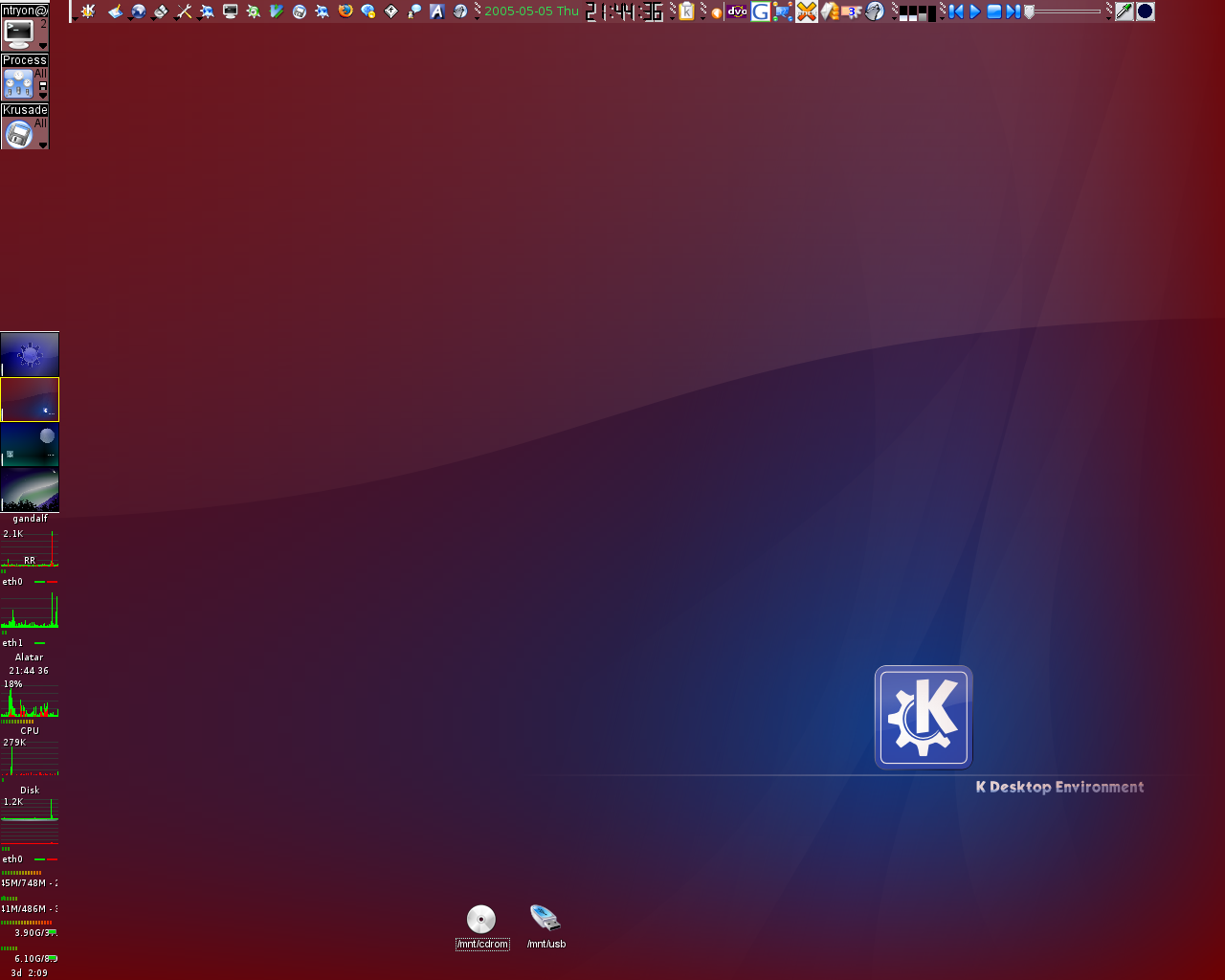
Task: Launch the green checkmark application icon
Action: (278, 11)
